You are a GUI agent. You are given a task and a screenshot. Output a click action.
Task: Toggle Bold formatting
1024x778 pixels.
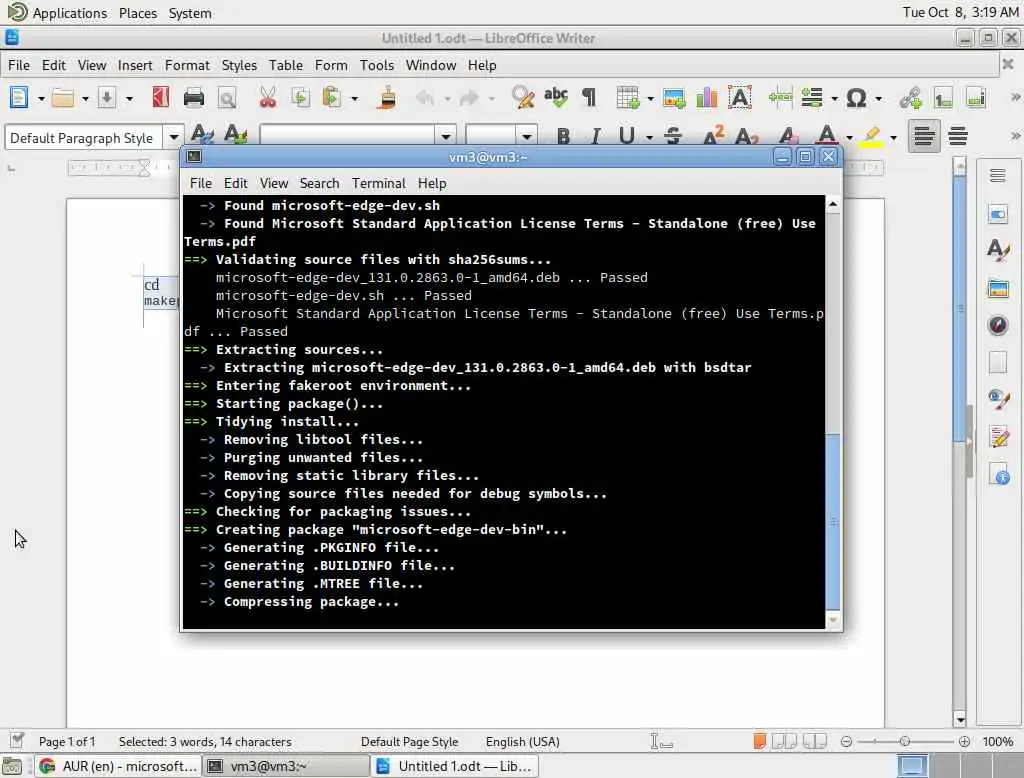pyautogui.click(x=564, y=136)
